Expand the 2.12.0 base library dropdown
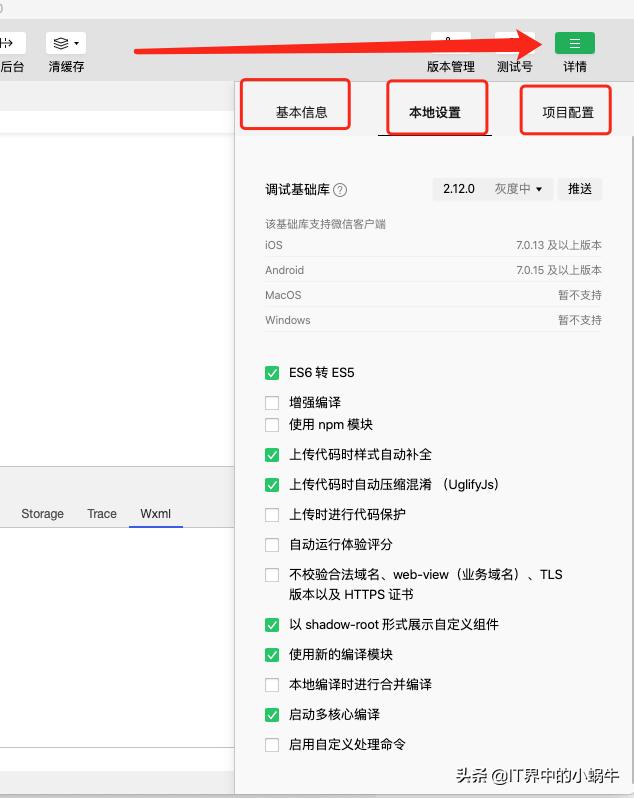The width and height of the screenshot is (634, 798). (x=493, y=189)
